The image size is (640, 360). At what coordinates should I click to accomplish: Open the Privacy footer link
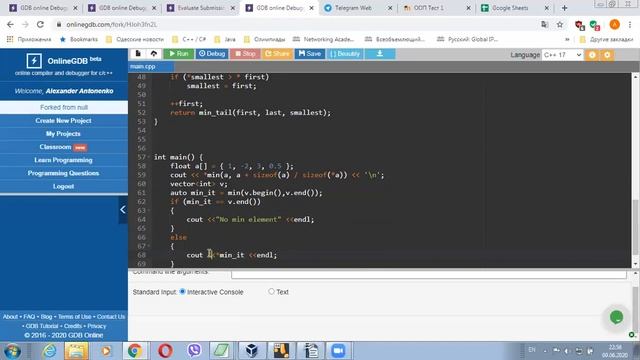click(x=97, y=326)
